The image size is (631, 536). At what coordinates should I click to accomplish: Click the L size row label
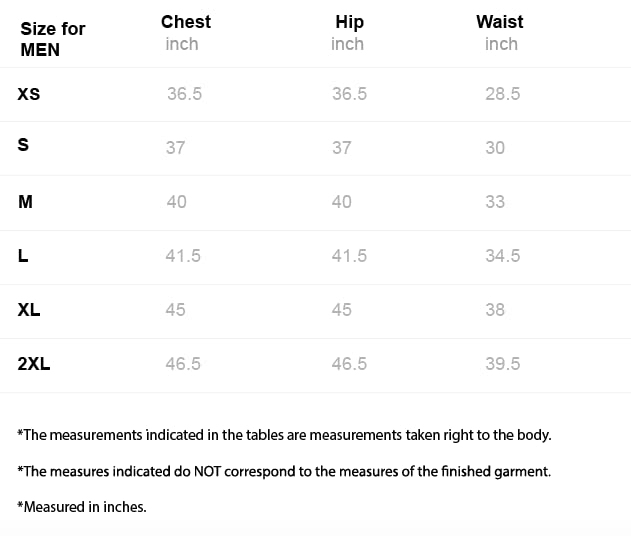point(23,256)
